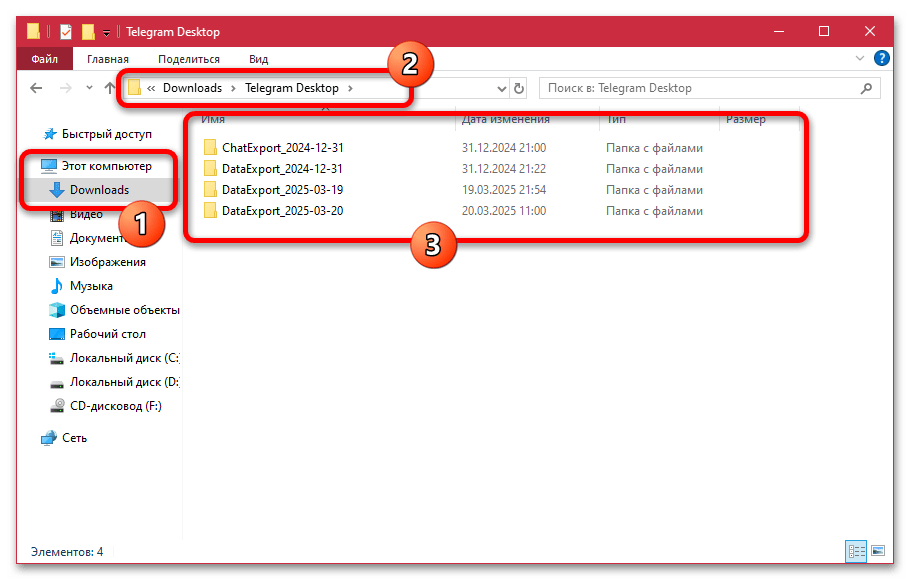Viewport: 910px width, 580px height.
Task: Maximize the Telegram Desktop window
Action: (x=824, y=31)
